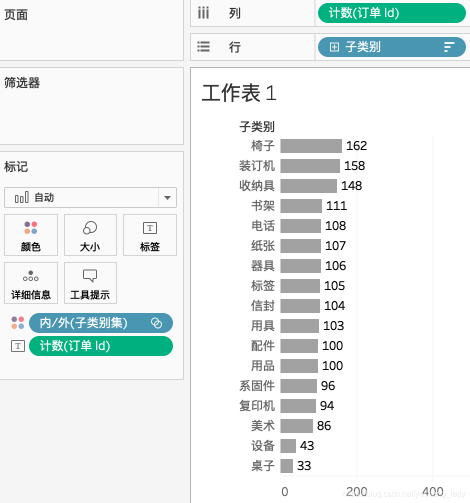Select the 电话 row label
The height and width of the screenshot is (503, 470).
click(x=263, y=226)
